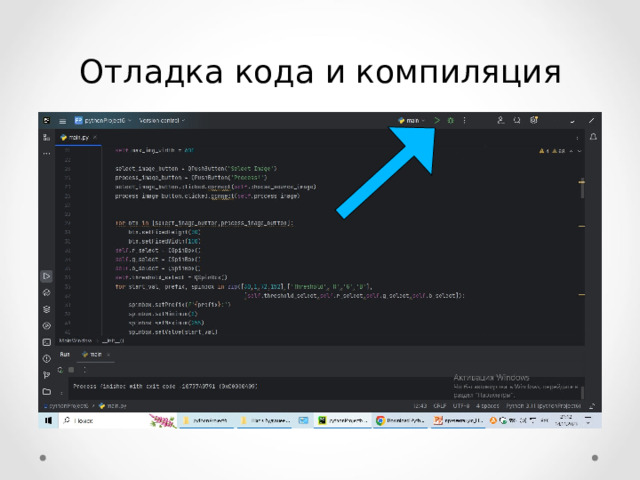
Task: Open IDE settings gear icon
Action: (x=533, y=120)
